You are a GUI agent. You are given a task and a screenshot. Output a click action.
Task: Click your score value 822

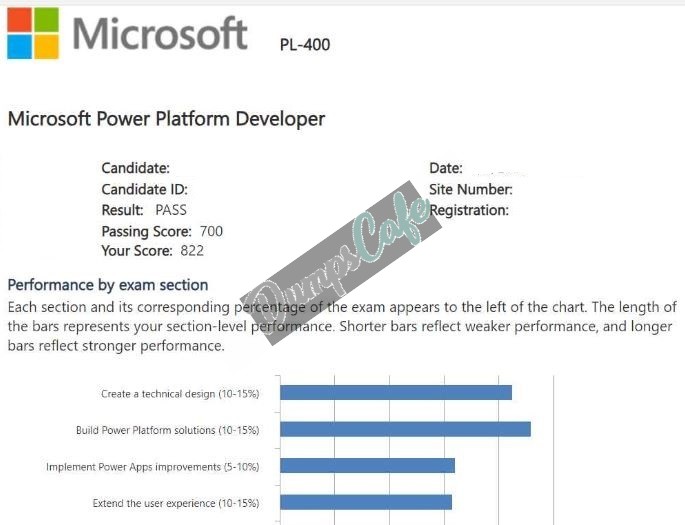click(x=192, y=251)
